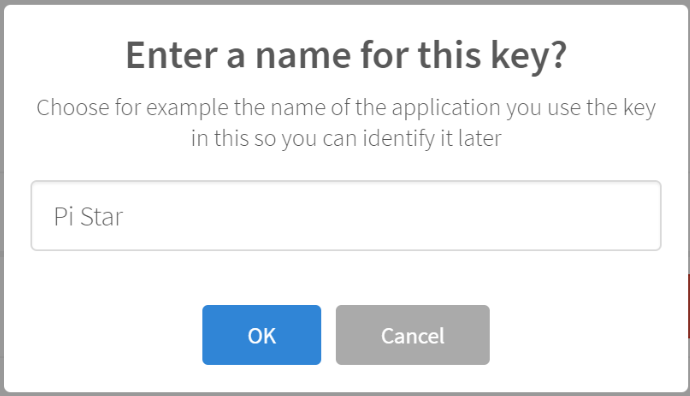The height and width of the screenshot is (396, 690).
Task: Click the OK button
Action: [261, 335]
